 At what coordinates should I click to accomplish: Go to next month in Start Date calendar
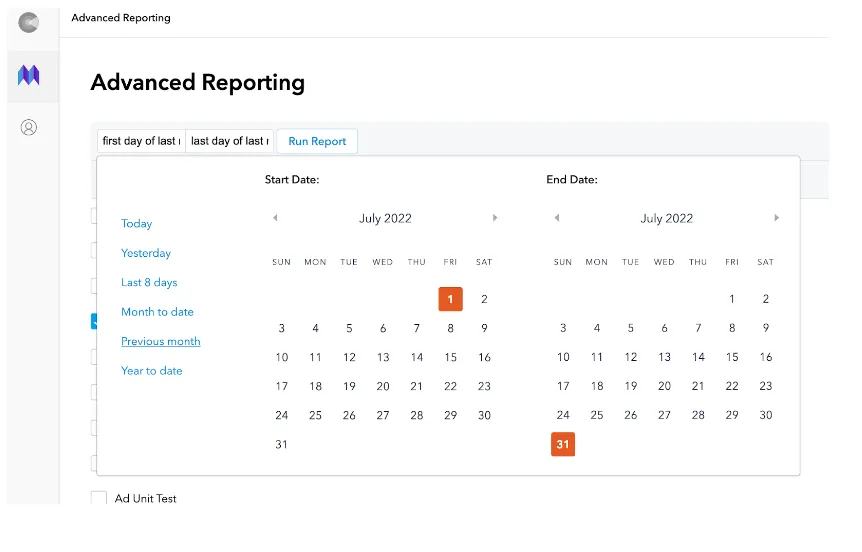point(495,218)
